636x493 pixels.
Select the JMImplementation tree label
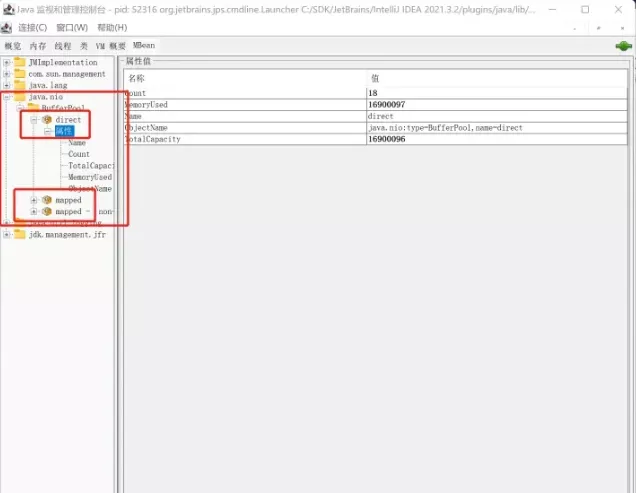(63, 62)
